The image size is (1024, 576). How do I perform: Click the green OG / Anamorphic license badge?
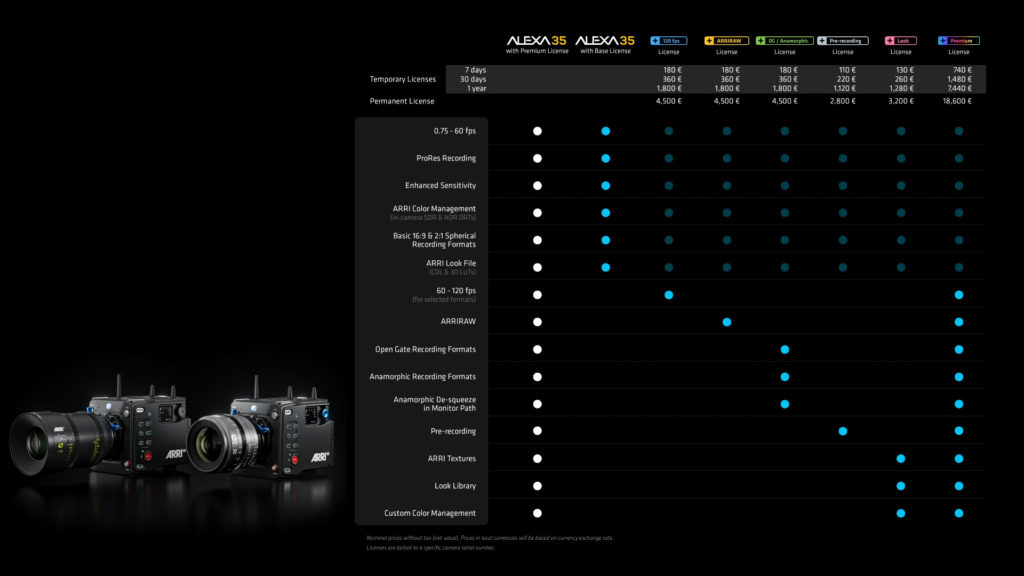784,40
